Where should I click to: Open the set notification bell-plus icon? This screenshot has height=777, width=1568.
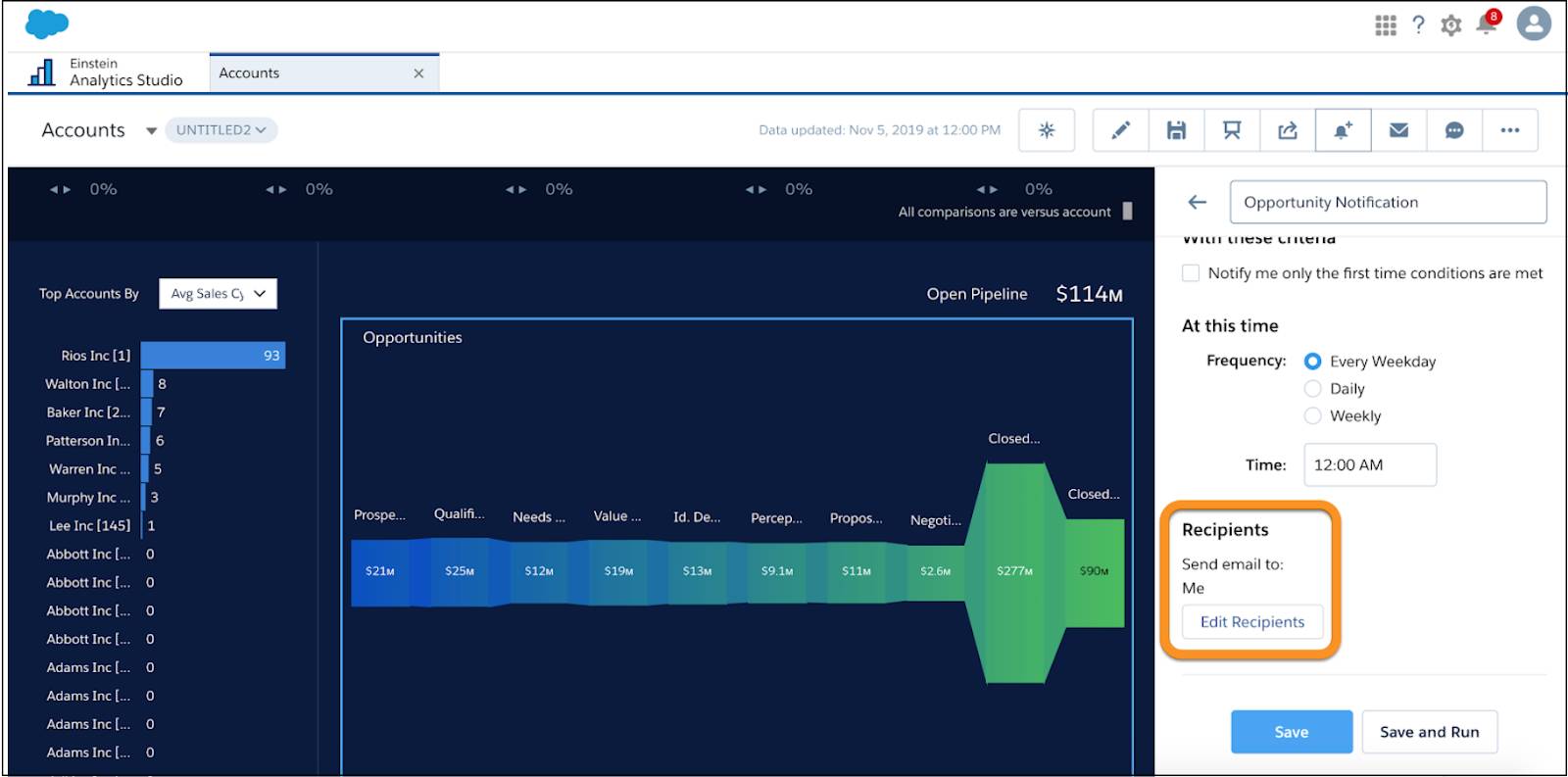pos(1343,130)
